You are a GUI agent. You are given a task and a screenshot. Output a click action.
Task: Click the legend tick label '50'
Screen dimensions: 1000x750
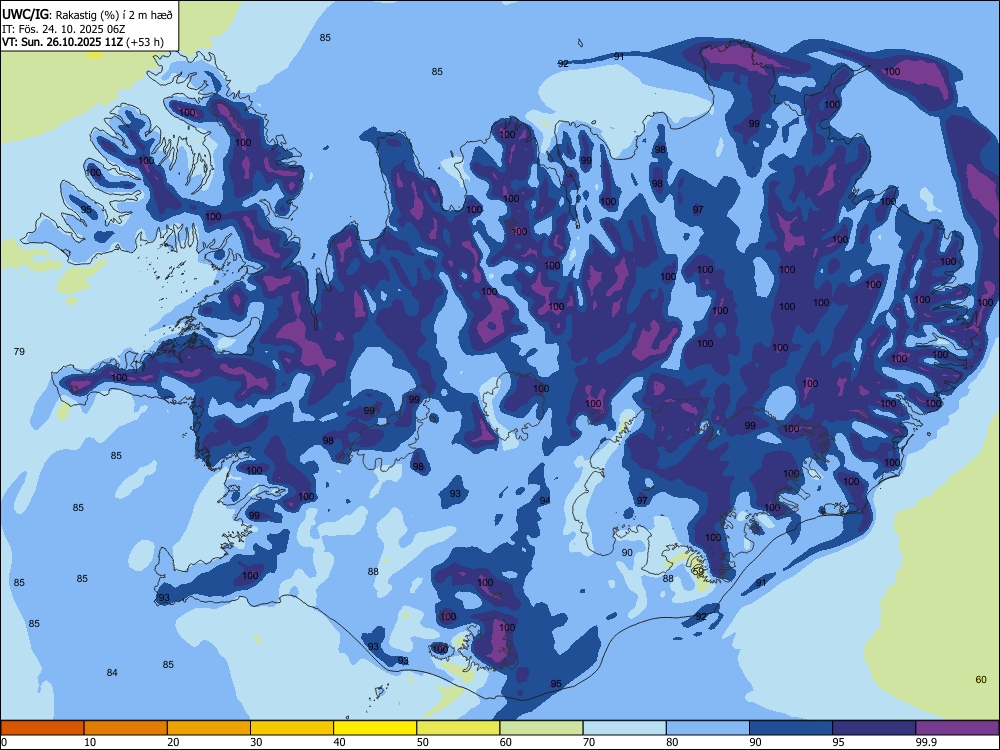(422, 742)
